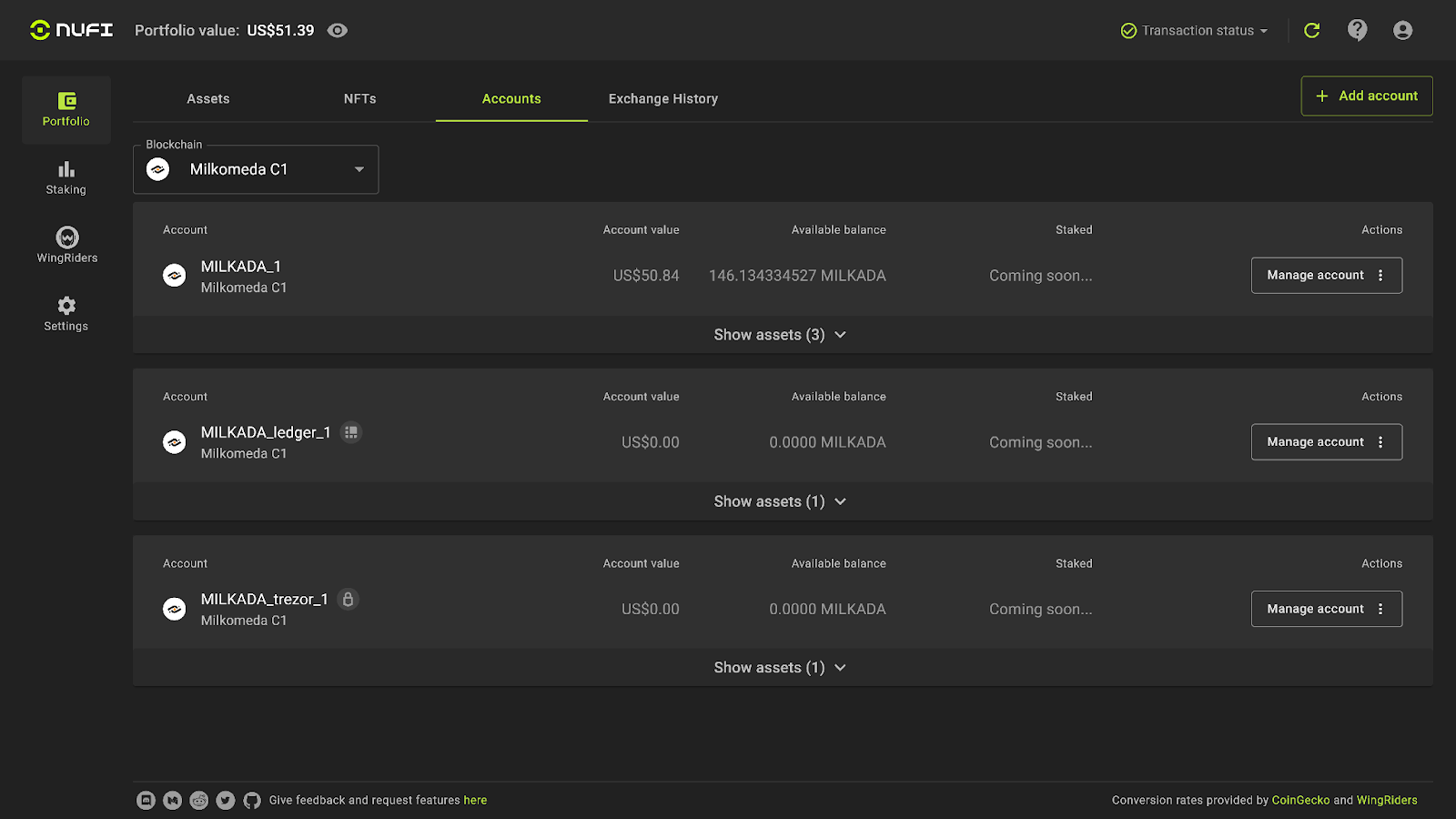The height and width of the screenshot is (819, 1456).
Task: Open Settings gear in the sidebar
Action: coord(66,314)
